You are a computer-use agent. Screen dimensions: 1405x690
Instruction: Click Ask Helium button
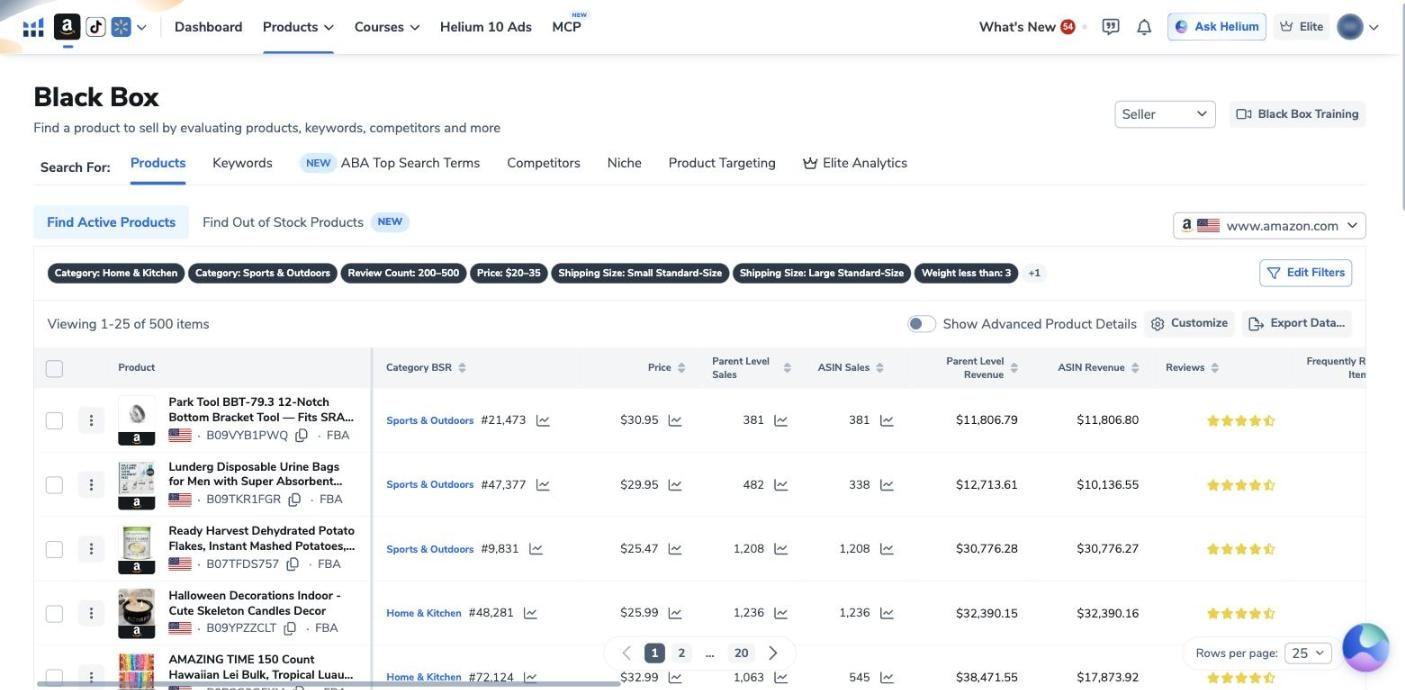pos(1216,27)
